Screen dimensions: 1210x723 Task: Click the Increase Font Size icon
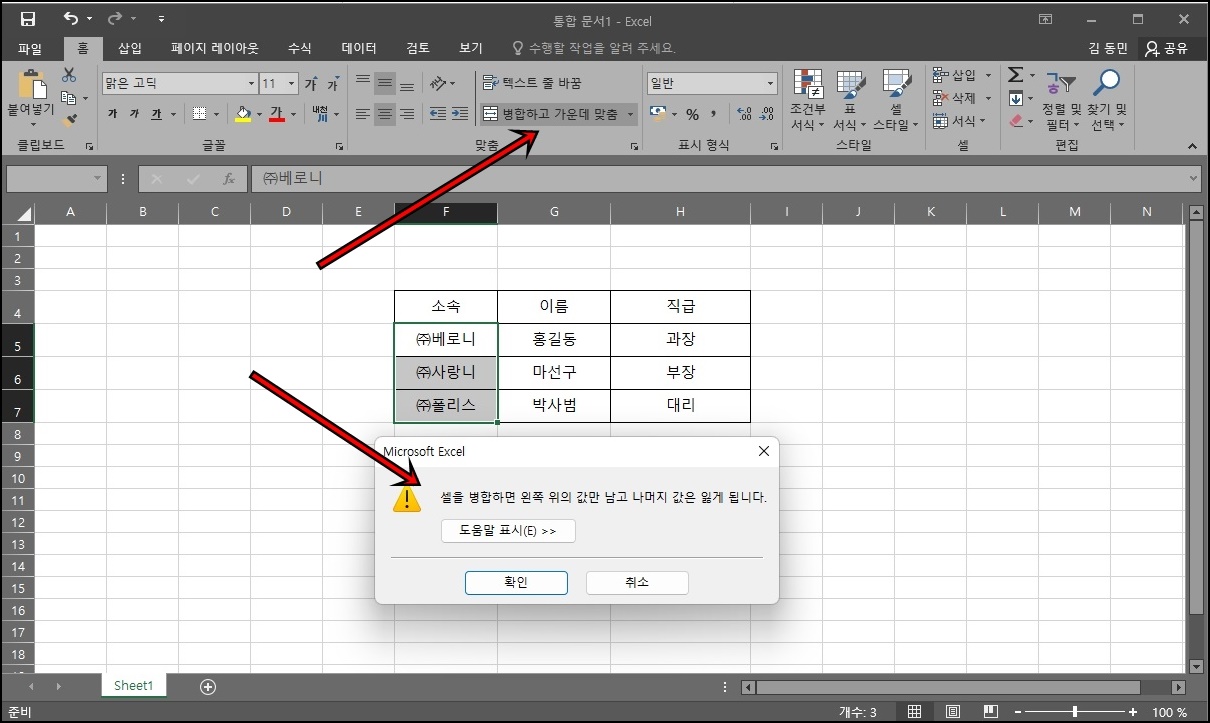coord(312,84)
